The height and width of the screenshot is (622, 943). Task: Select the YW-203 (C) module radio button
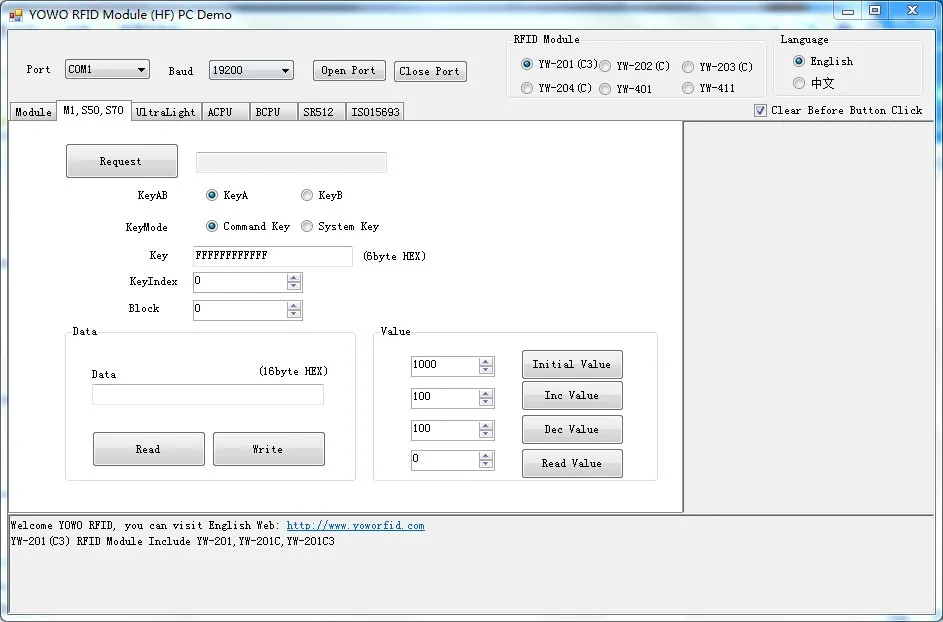(x=688, y=67)
